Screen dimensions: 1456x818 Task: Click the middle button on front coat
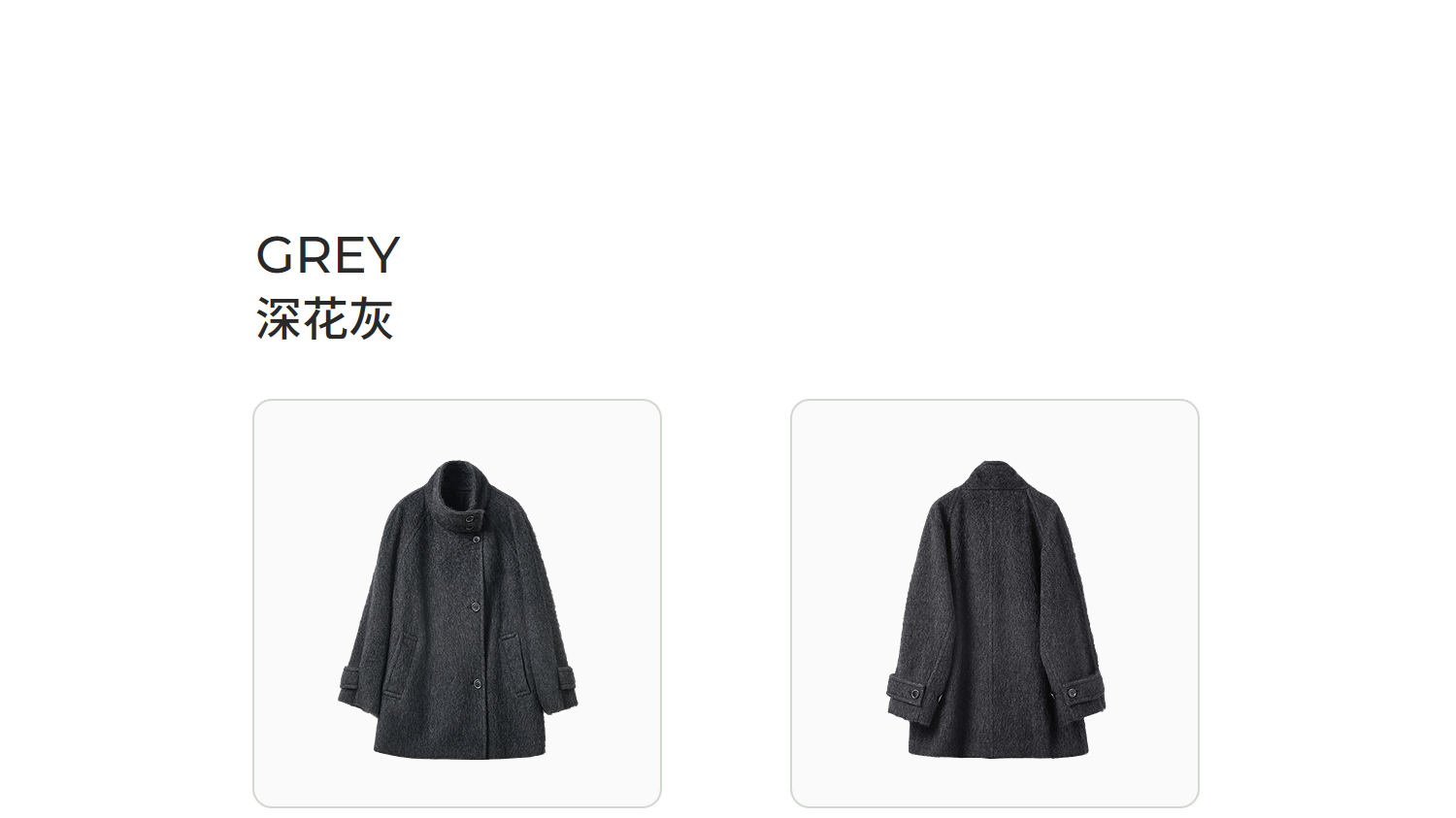coord(477,606)
